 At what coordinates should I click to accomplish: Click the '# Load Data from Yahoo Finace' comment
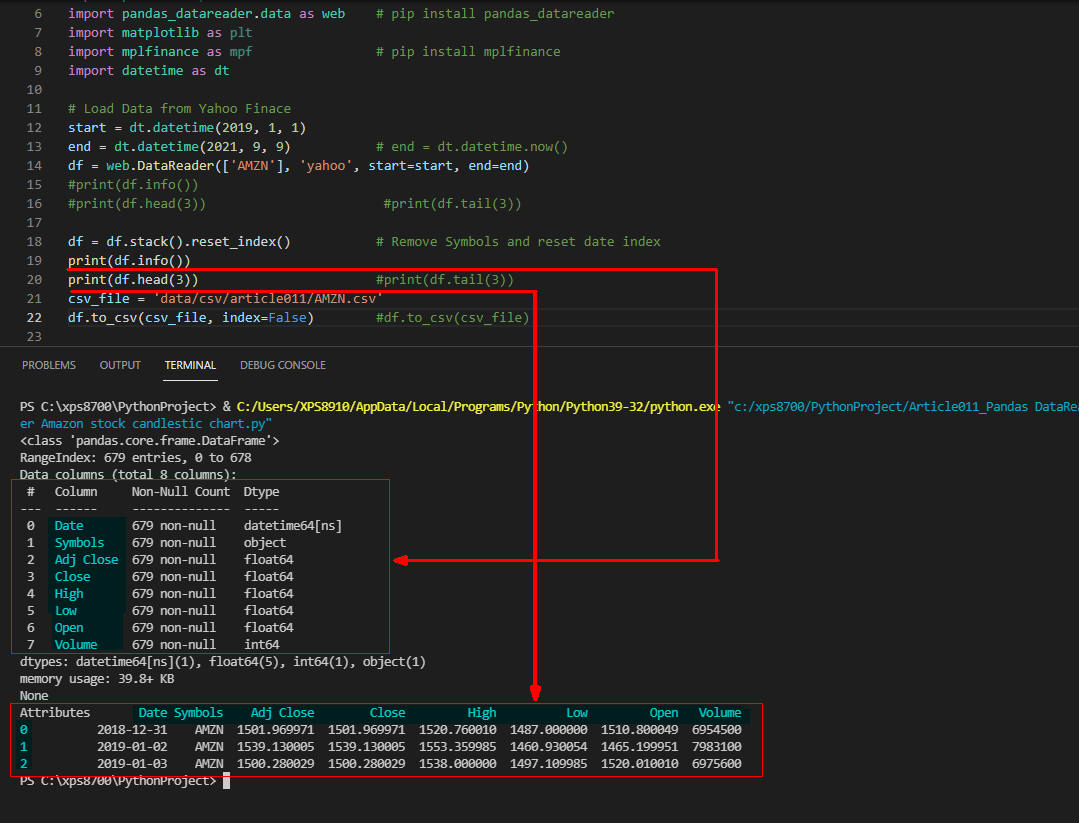tap(179, 108)
